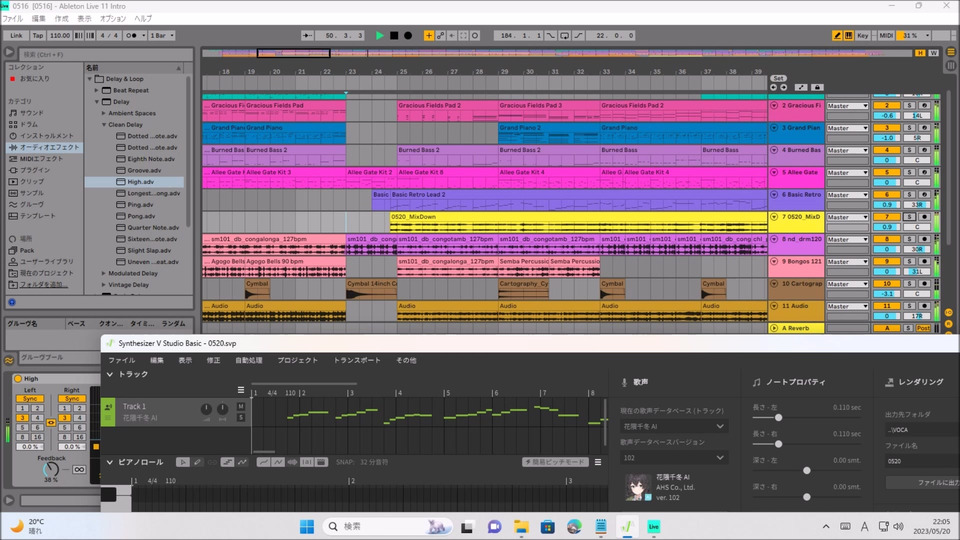Screen dimensions: 960x540
Task: Mute Track 1 in Synthesizer V
Action: coord(241,405)
